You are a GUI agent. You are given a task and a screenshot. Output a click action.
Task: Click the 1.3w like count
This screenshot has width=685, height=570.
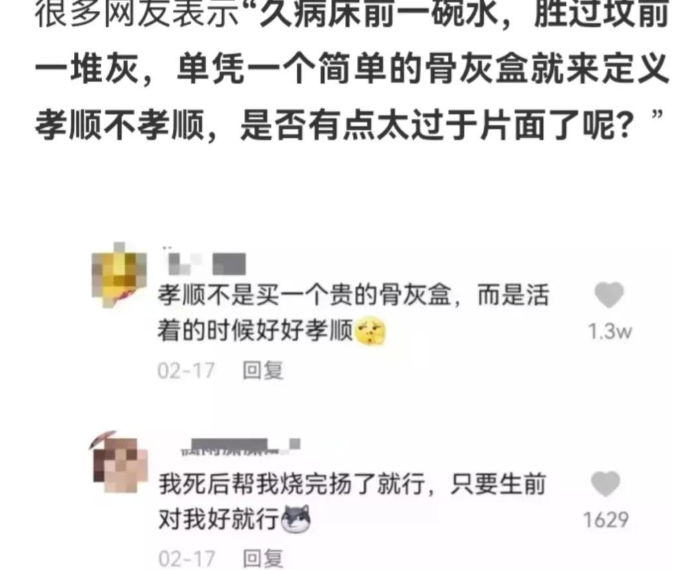pyautogui.click(x=610, y=332)
